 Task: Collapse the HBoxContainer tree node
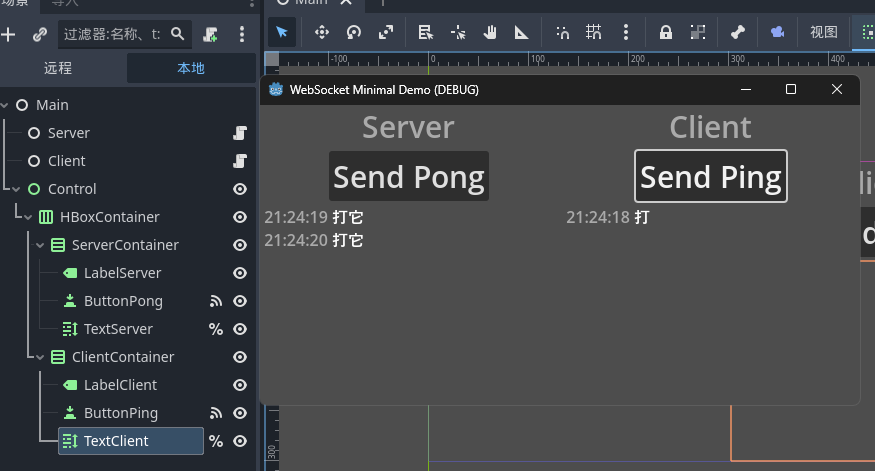click(x=28, y=217)
